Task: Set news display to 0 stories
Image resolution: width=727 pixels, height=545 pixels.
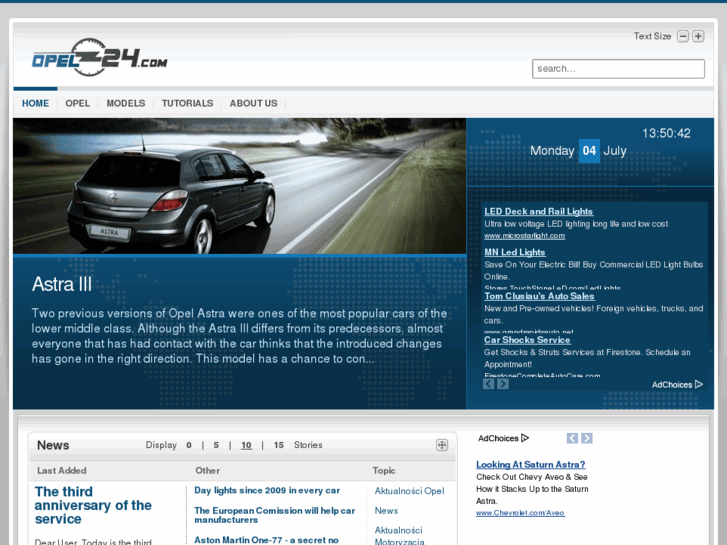Action: (x=189, y=445)
